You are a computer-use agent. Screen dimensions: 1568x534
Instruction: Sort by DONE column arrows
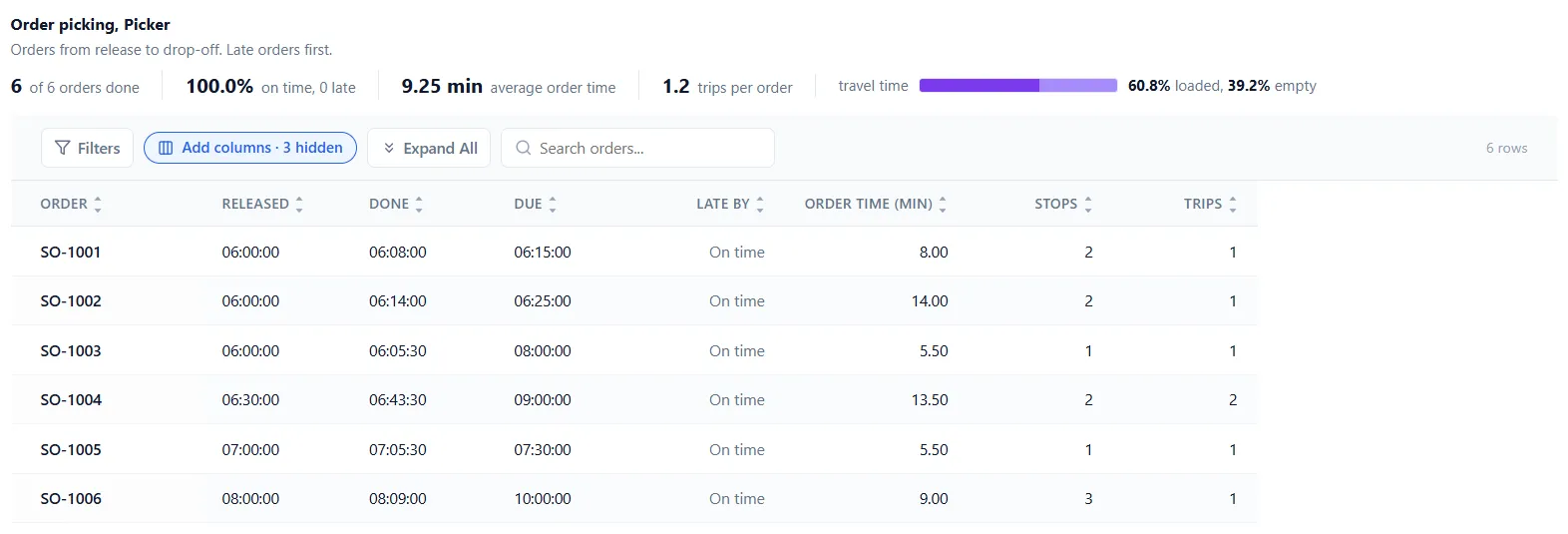tap(419, 204)
